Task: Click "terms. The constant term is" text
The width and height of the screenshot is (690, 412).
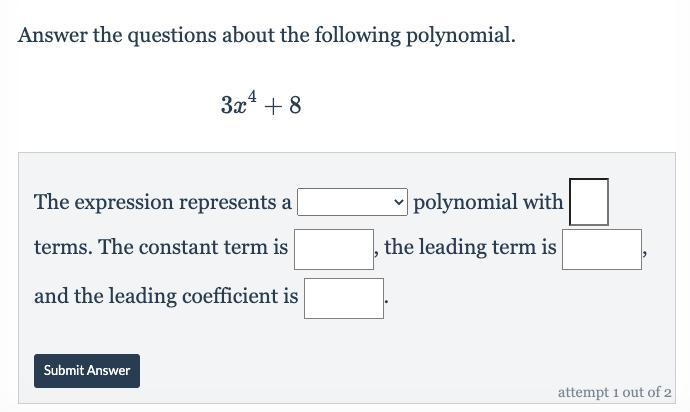Action: click(161, 248)
